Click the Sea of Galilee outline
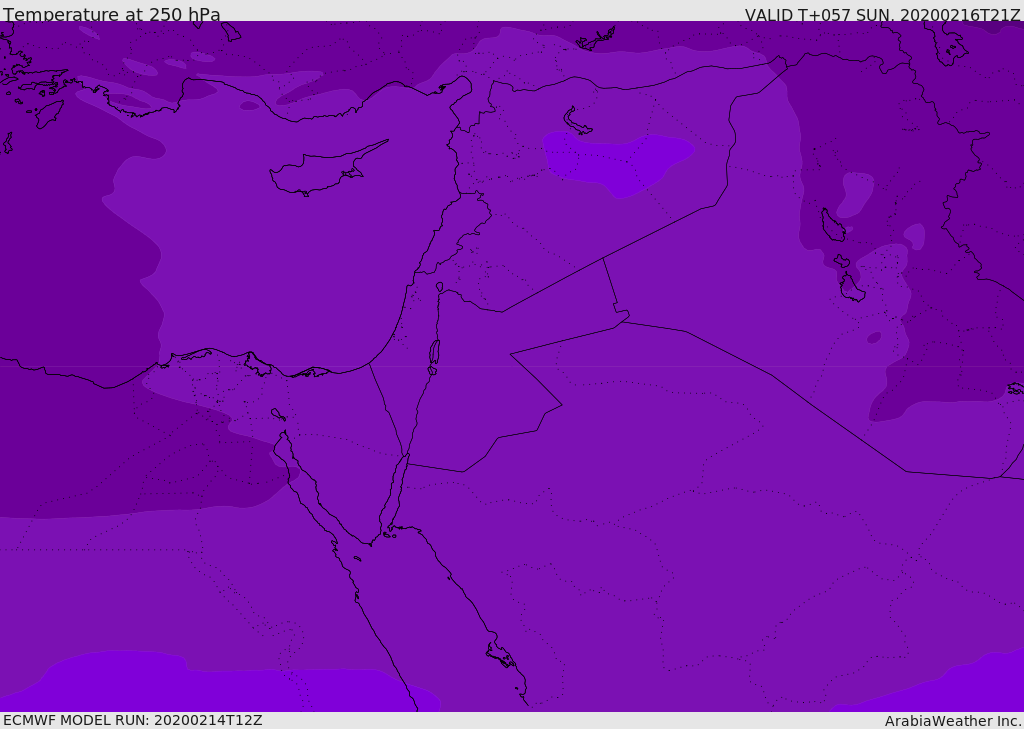The width and height of the screenshot is (1024, 729). [x=439, y=287]
